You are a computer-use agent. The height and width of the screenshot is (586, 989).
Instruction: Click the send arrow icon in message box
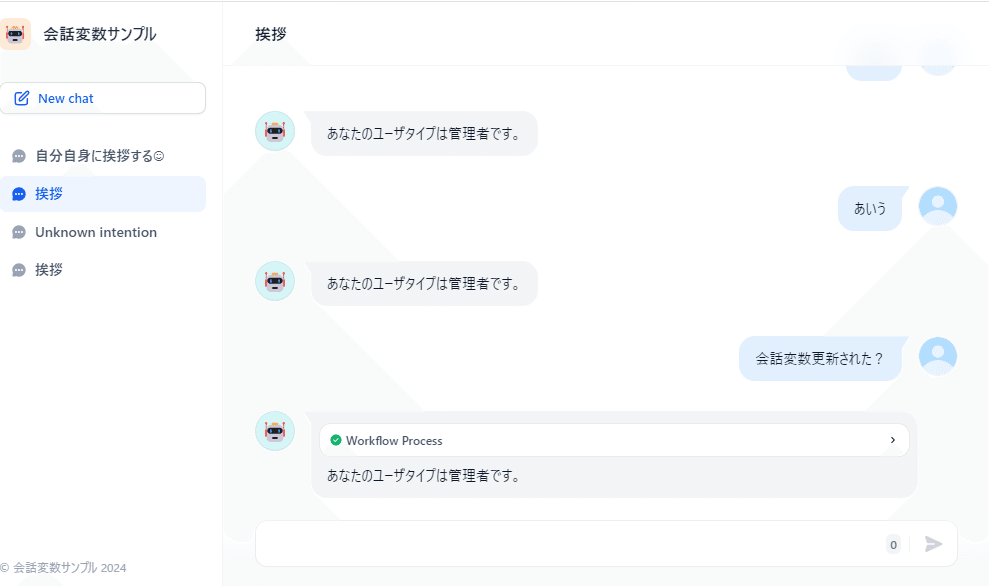[x=933, y=544]
